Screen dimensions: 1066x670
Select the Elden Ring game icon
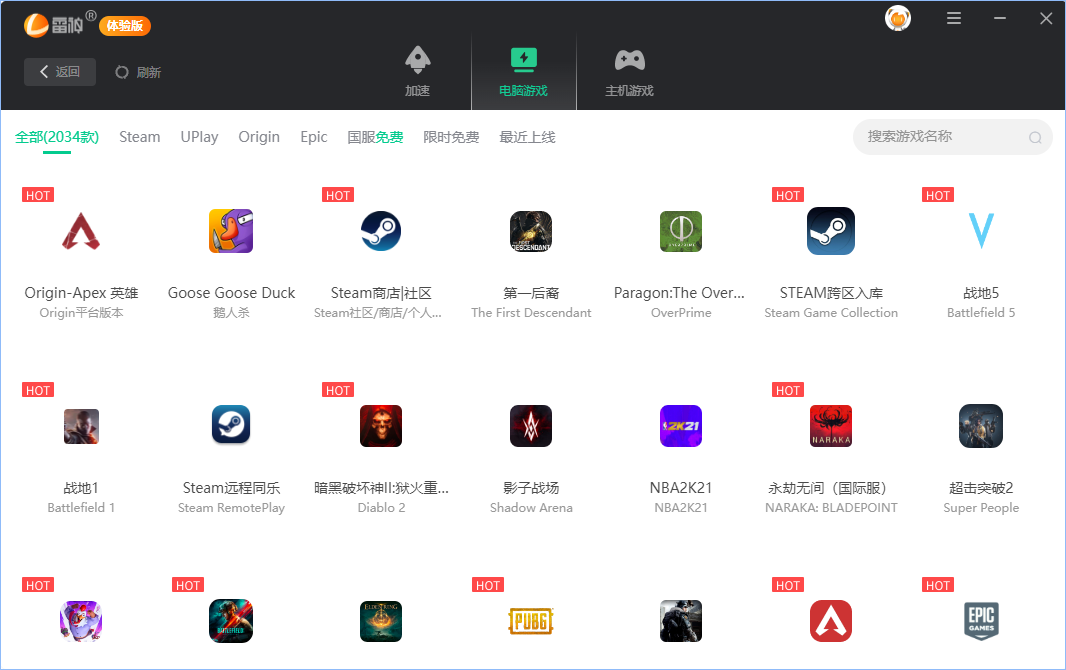pyautogui.click(x=381, y=621)
